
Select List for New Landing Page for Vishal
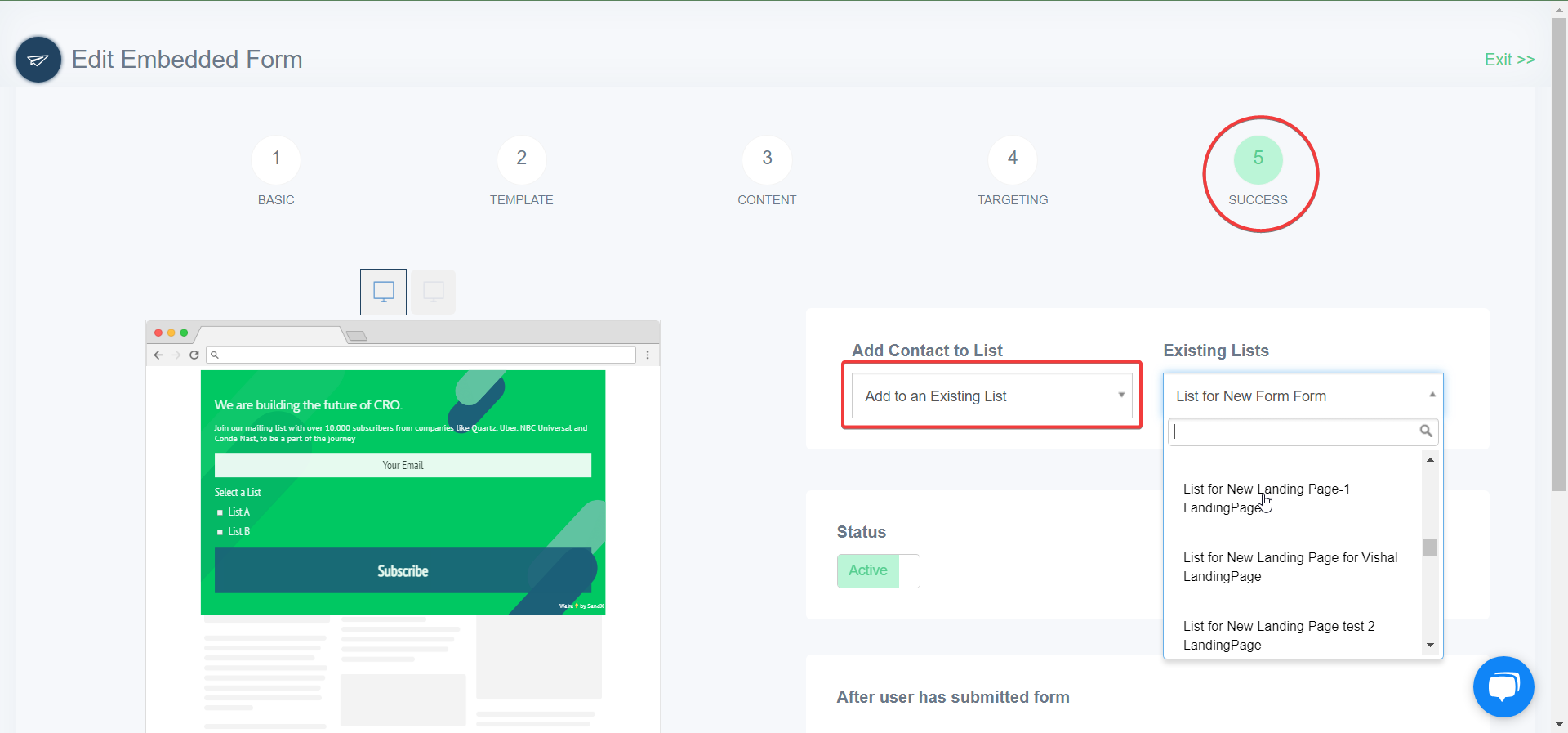[x=1293, y=567]
